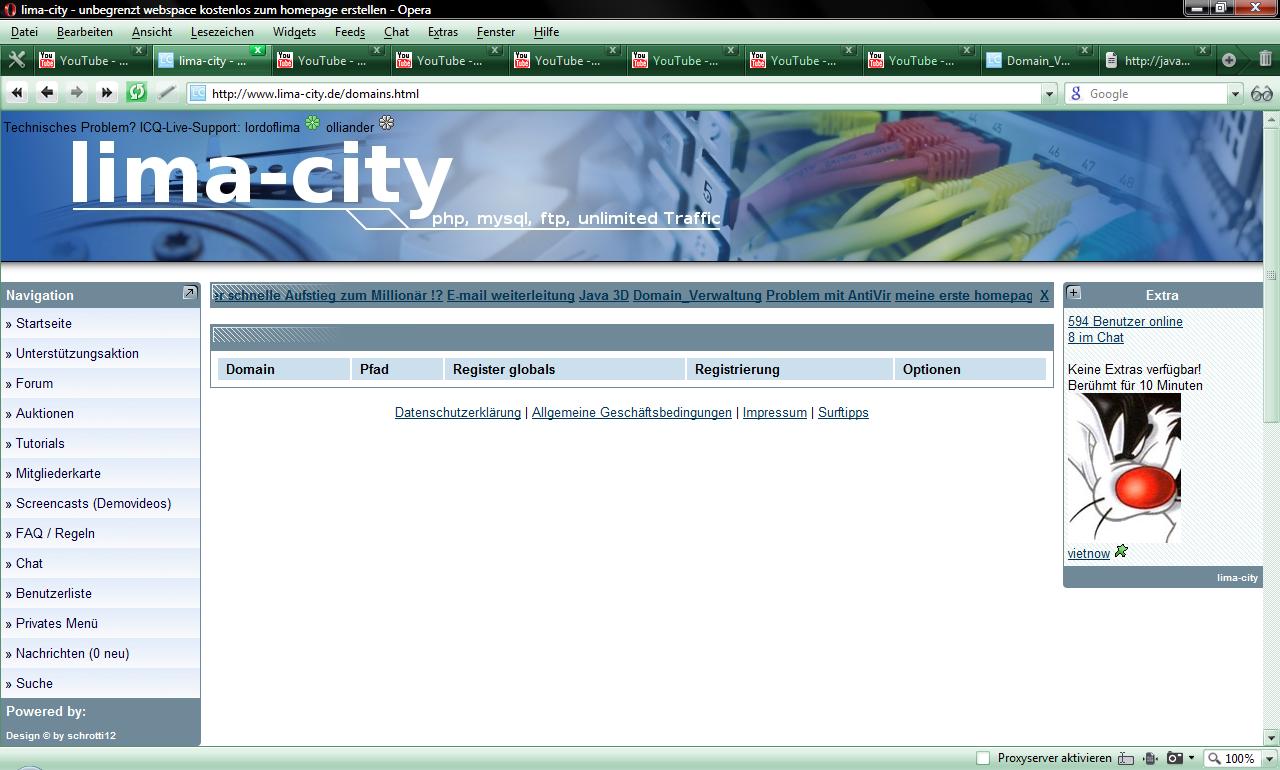
Task: Collapse the Navigation panel arrow icon
Action: (189, 293)
